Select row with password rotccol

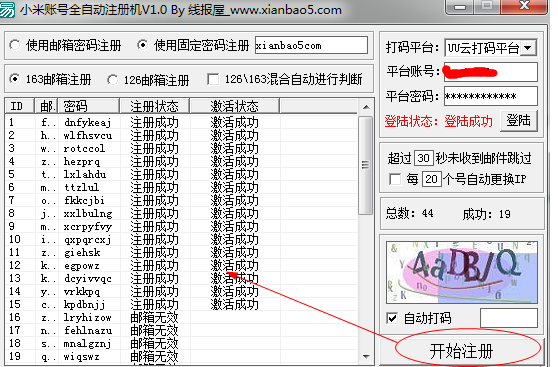pos(181,148)
